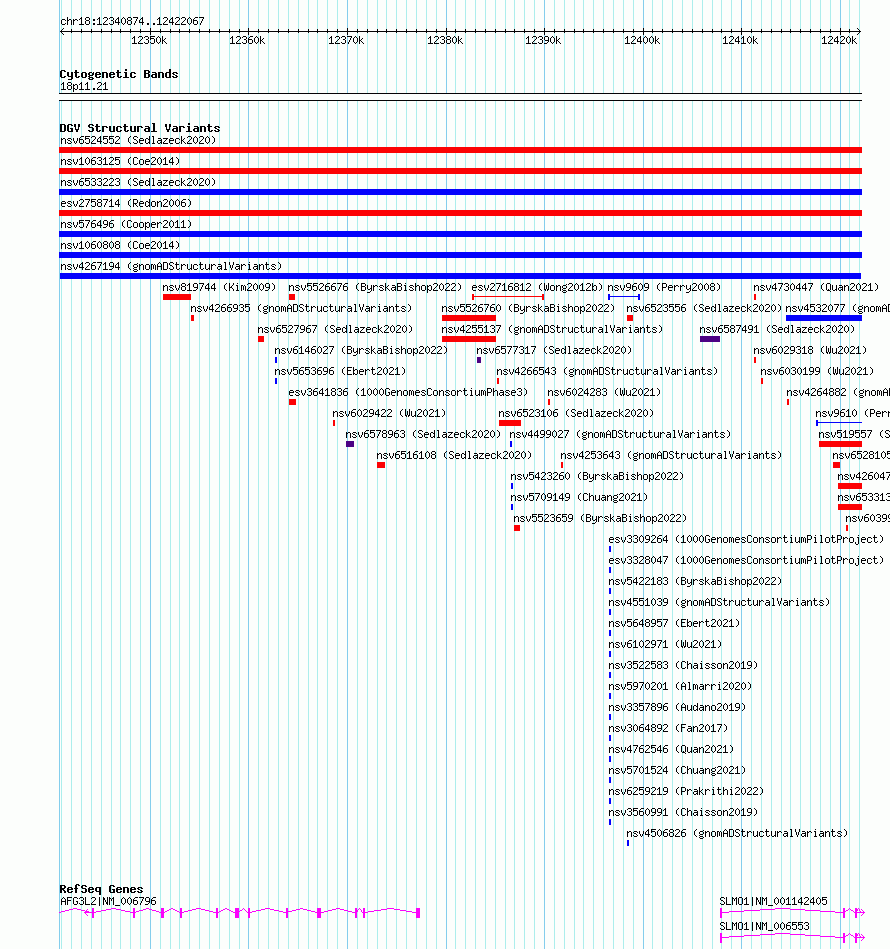Select nsv5648957 (Ebert2021) label
Image resolution: width=890 pixels, height=949 pixels.
click(x=674, y=623)
